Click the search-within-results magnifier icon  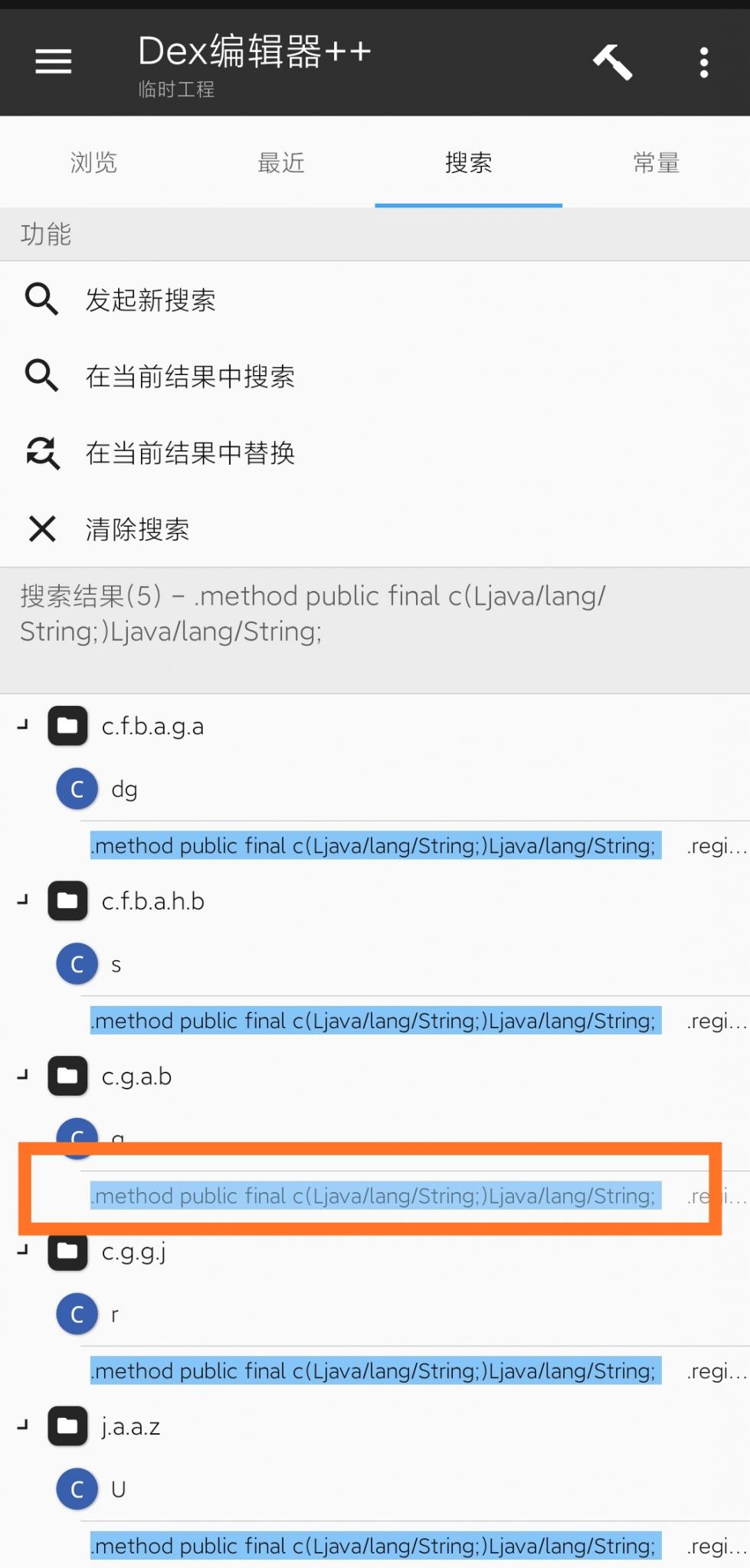click(x=42, y=376)
